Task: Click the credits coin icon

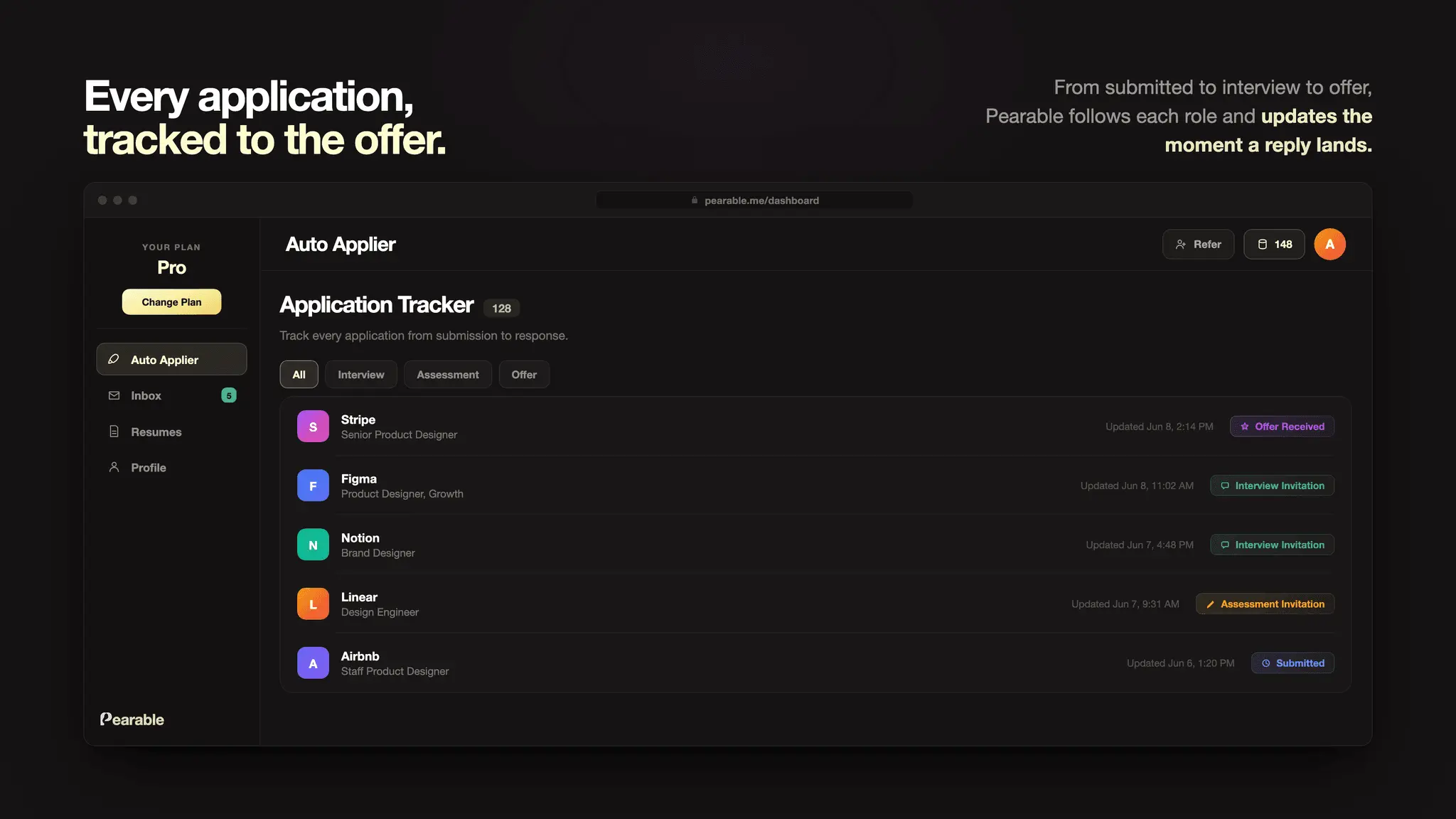Action: [1263, 244]
